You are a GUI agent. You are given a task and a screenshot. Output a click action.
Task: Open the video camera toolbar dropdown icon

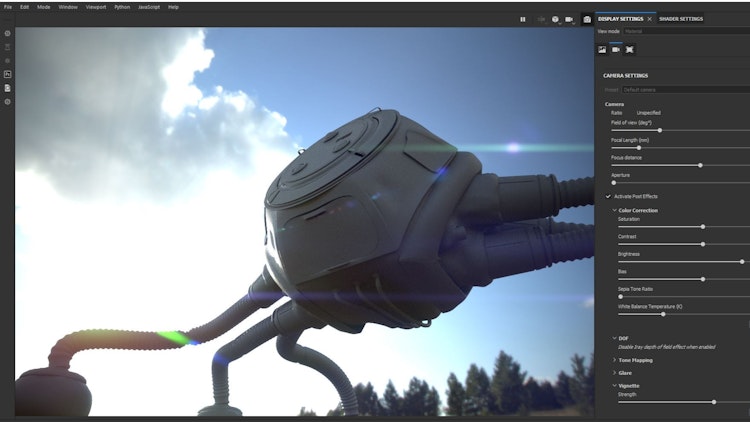tap(570, 19)
